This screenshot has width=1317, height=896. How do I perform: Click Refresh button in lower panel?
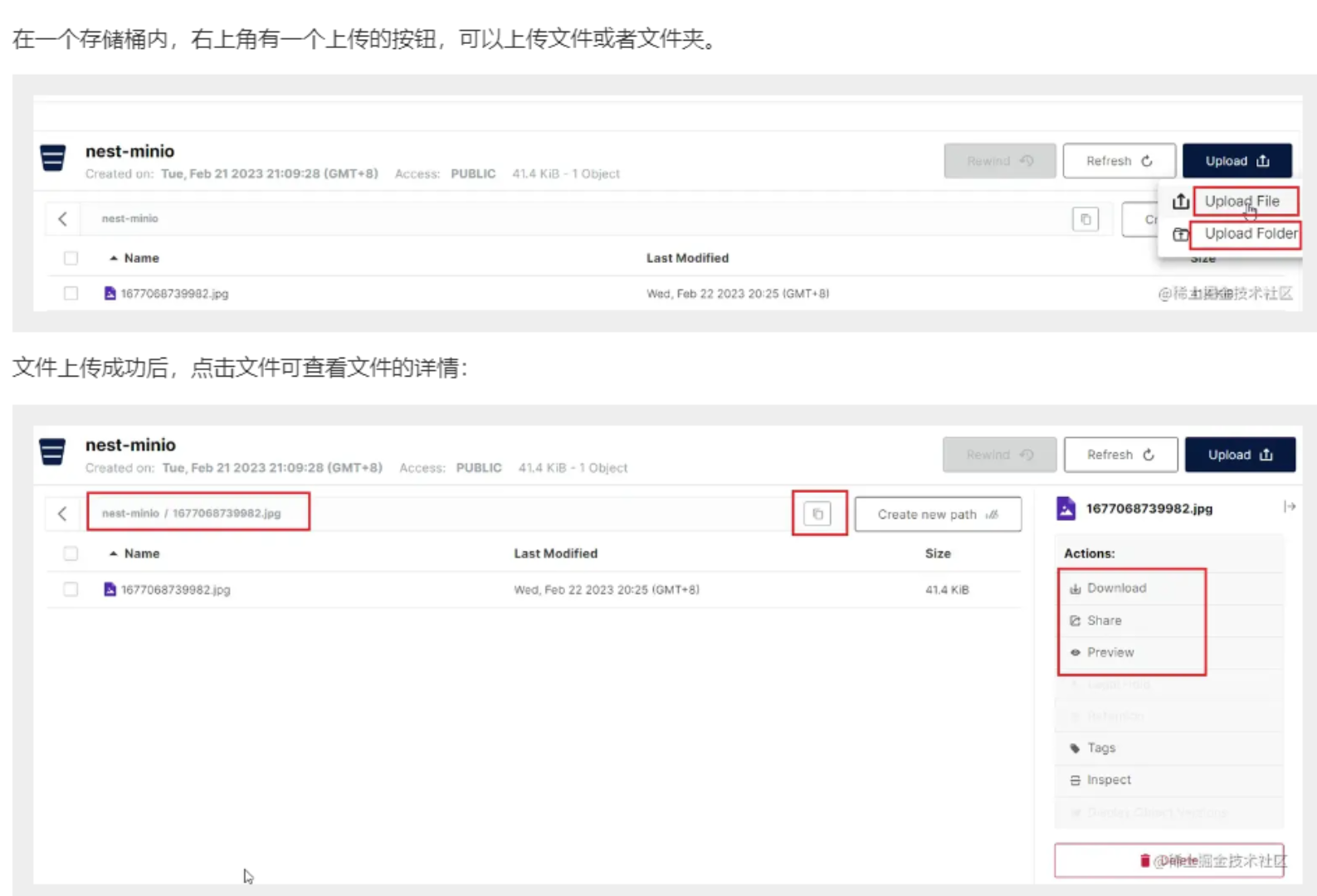click(x=1119, y=455)
